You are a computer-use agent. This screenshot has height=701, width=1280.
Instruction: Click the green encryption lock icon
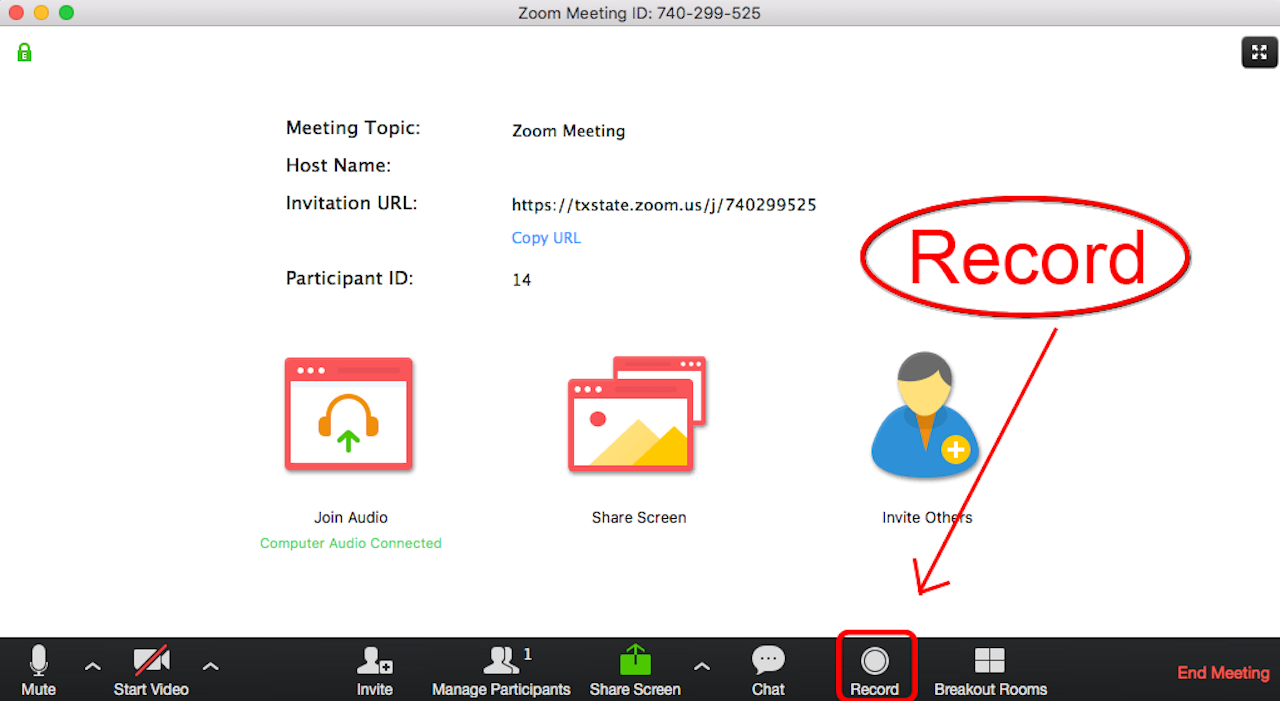[24, 53]
